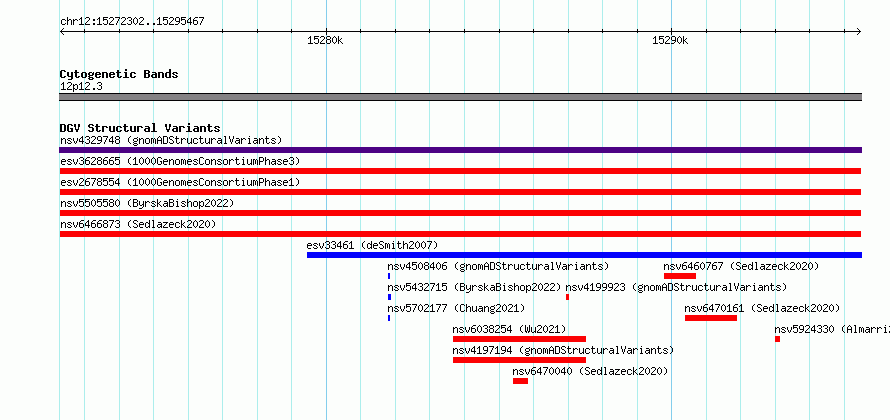Open nsv5505580 ByrskaBishop2022 label
Viewport: 890px width, 420px height.
pyautogui.click(x=147, y=203)
